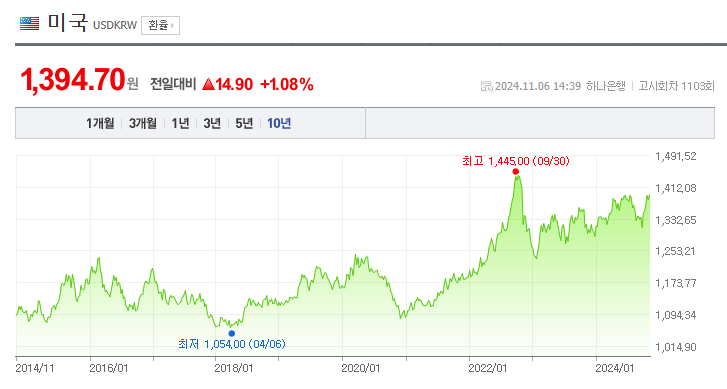
Task: Switch chart to 1년 range
Action: click(180, 123)
